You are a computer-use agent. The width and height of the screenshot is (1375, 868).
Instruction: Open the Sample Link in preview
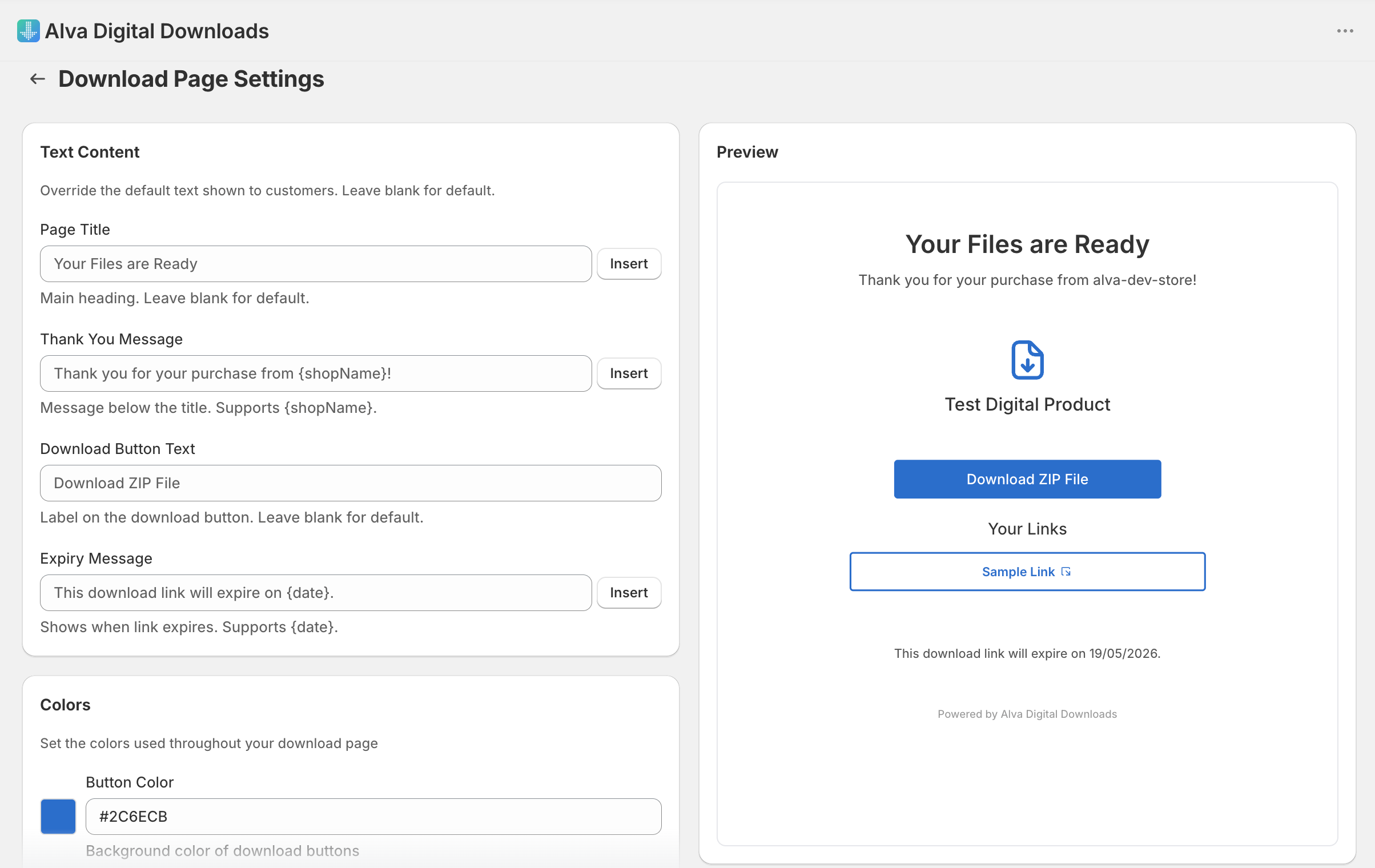tap(1027, 572)
